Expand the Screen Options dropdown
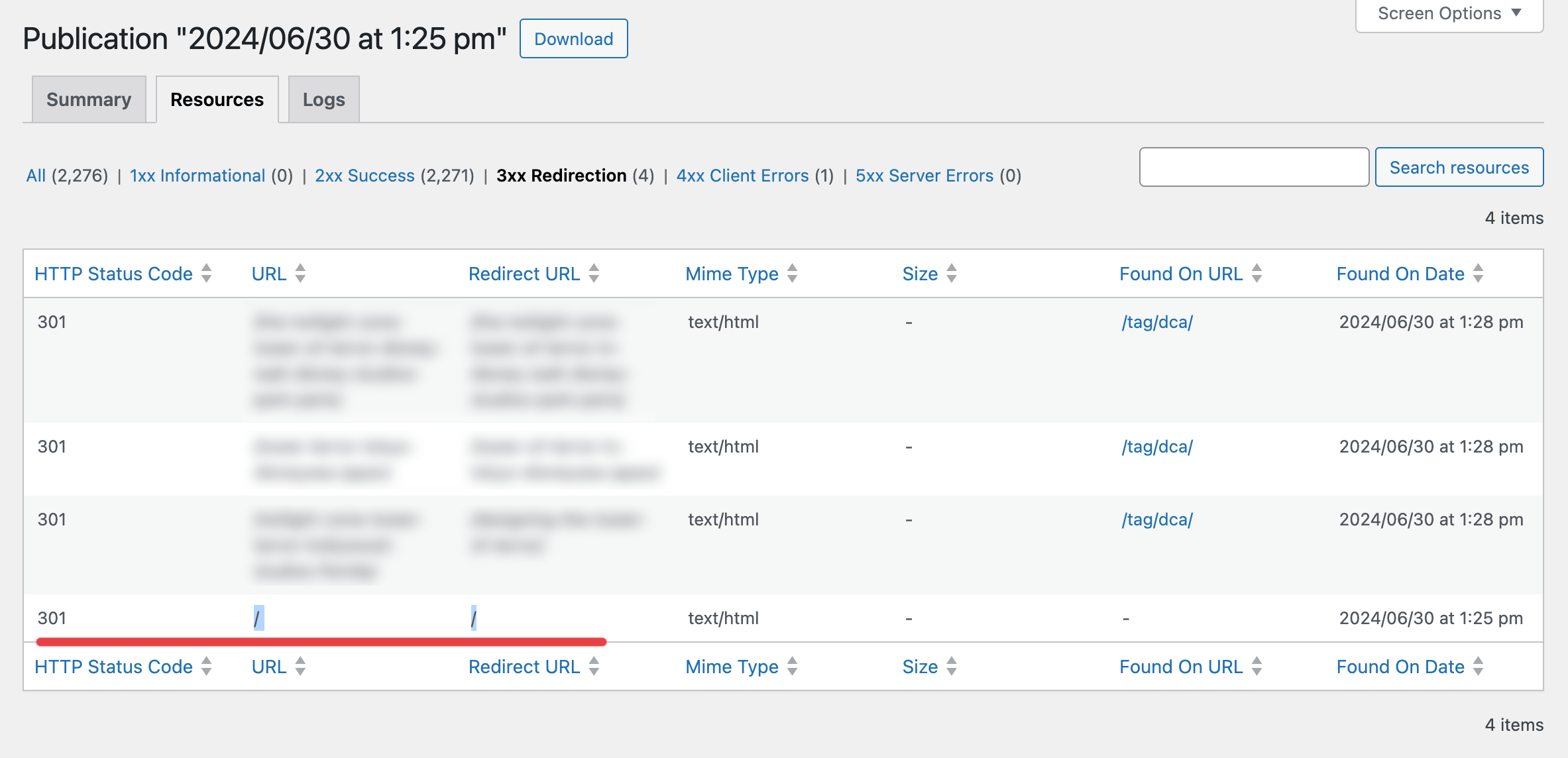 pyautogui.click(x=1449, y=13)
